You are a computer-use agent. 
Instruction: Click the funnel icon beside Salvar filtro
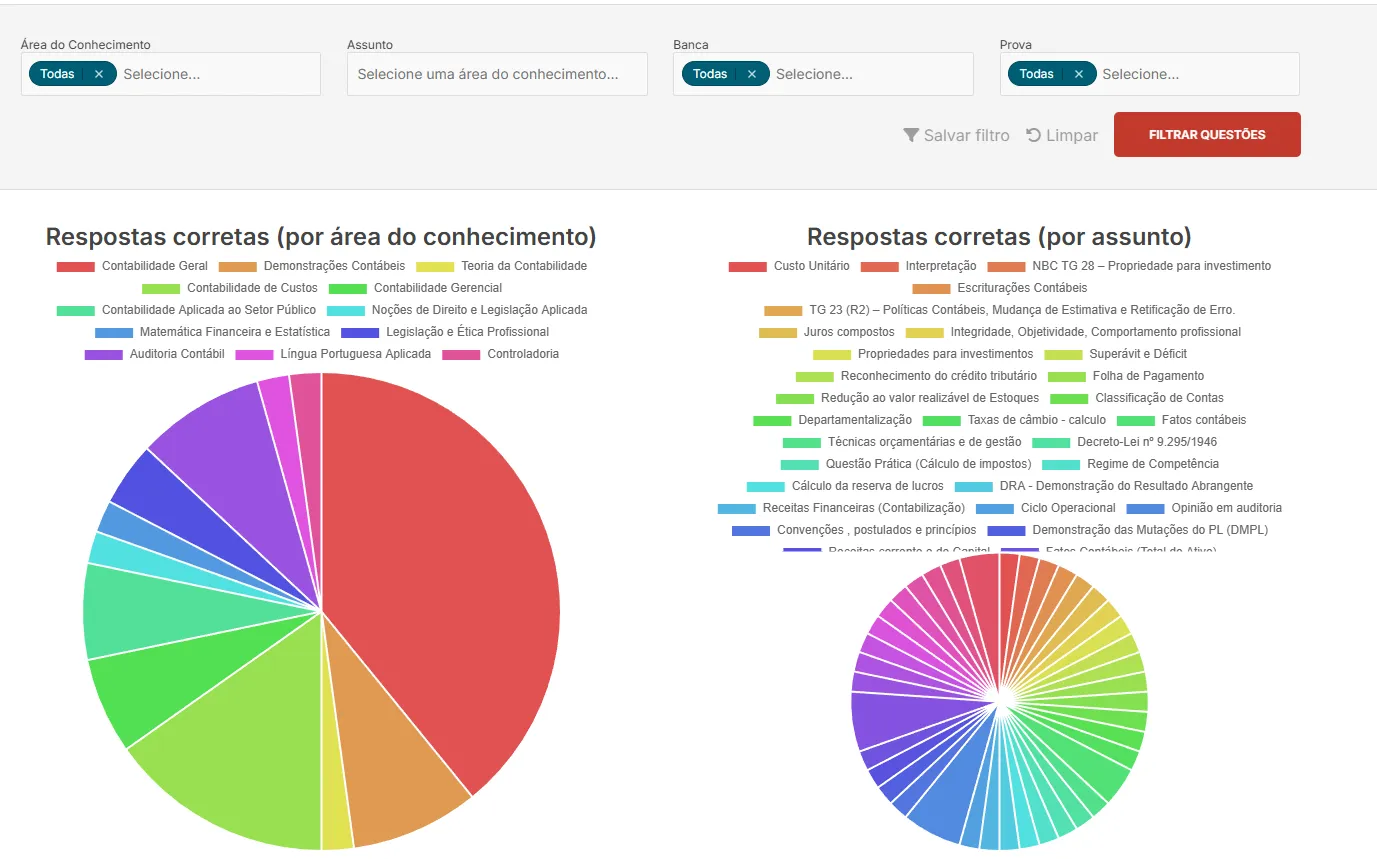pyautogui.click(x=911, y=135)
